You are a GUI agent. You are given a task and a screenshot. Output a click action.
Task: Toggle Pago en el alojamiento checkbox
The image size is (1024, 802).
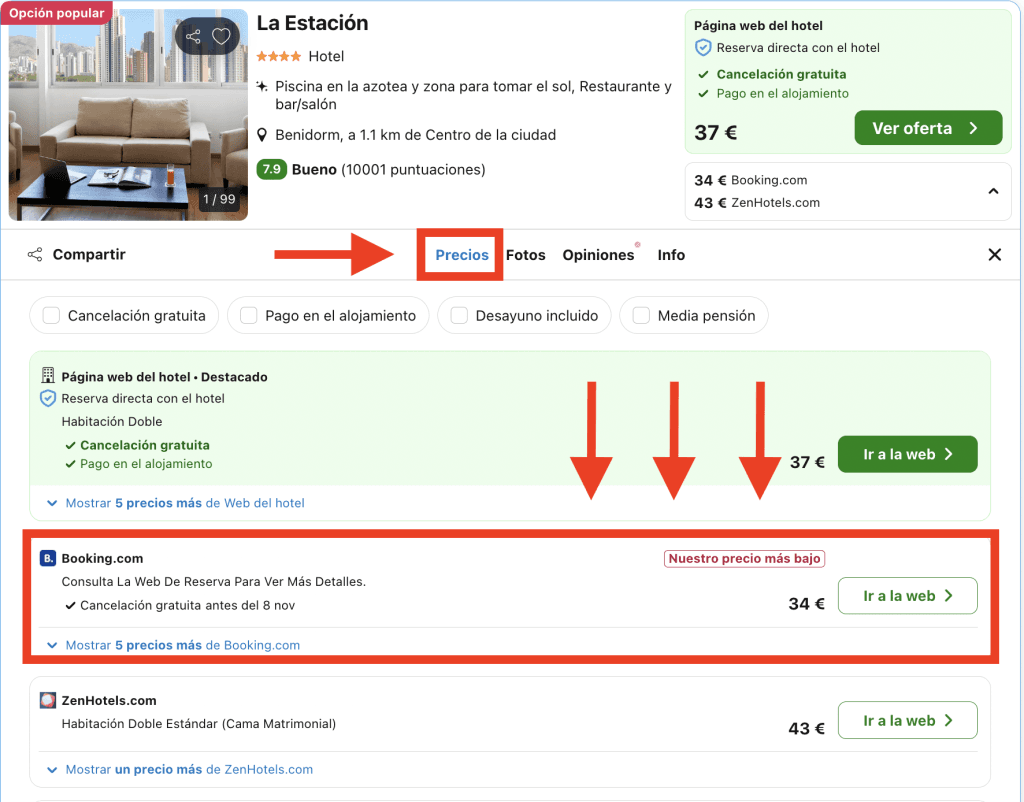pos(249,316)
